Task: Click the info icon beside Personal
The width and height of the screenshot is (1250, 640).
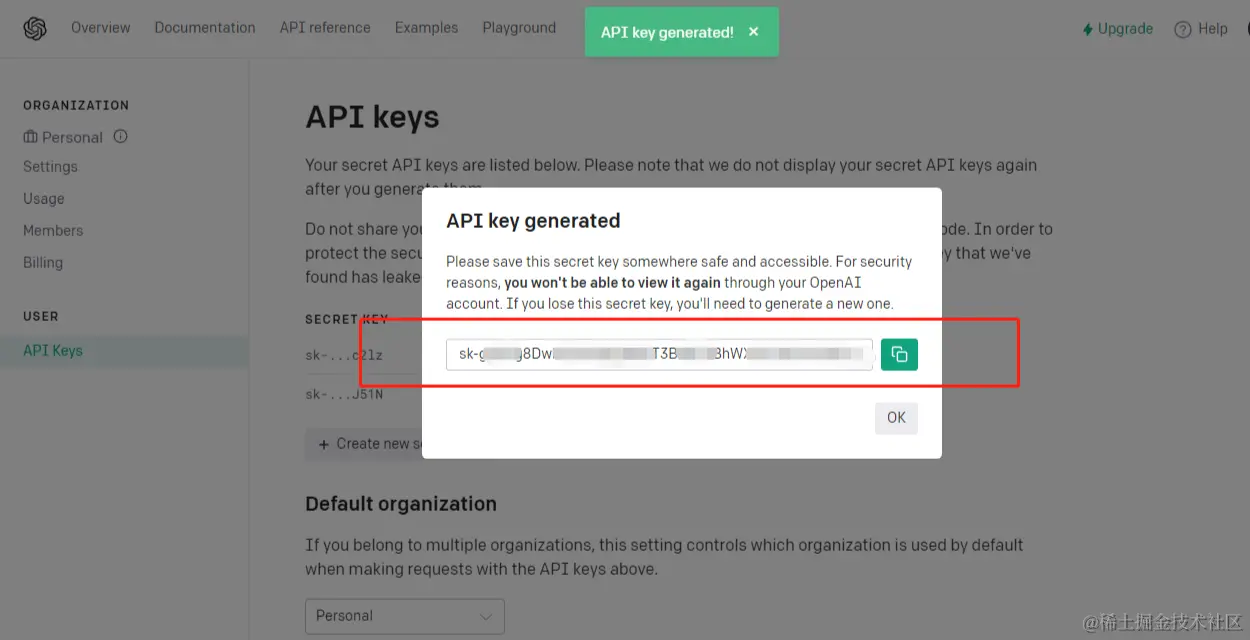Action: pos(121,136)
